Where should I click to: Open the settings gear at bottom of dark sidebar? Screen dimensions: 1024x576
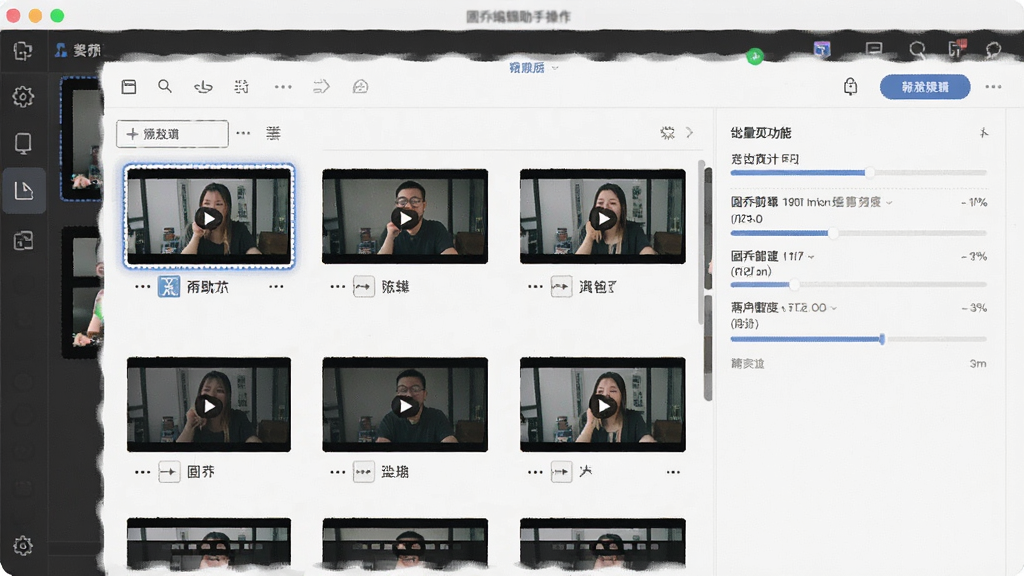pyautogui.click(x=23, y=545)
